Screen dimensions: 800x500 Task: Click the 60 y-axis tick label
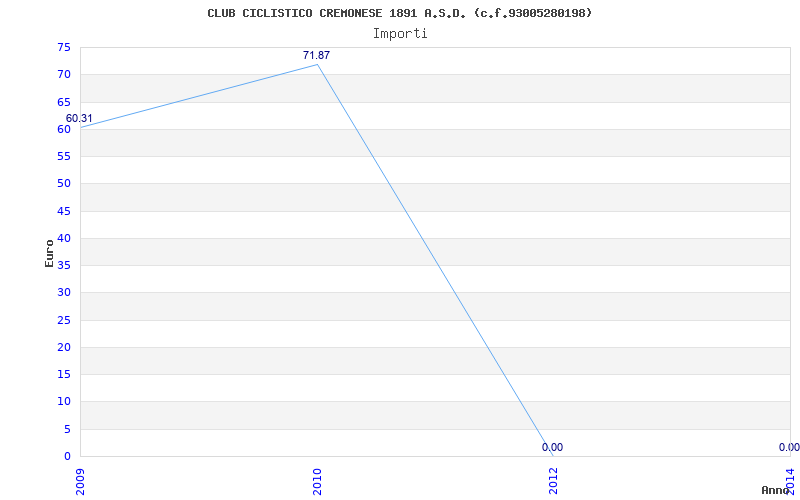click(64, 129)
